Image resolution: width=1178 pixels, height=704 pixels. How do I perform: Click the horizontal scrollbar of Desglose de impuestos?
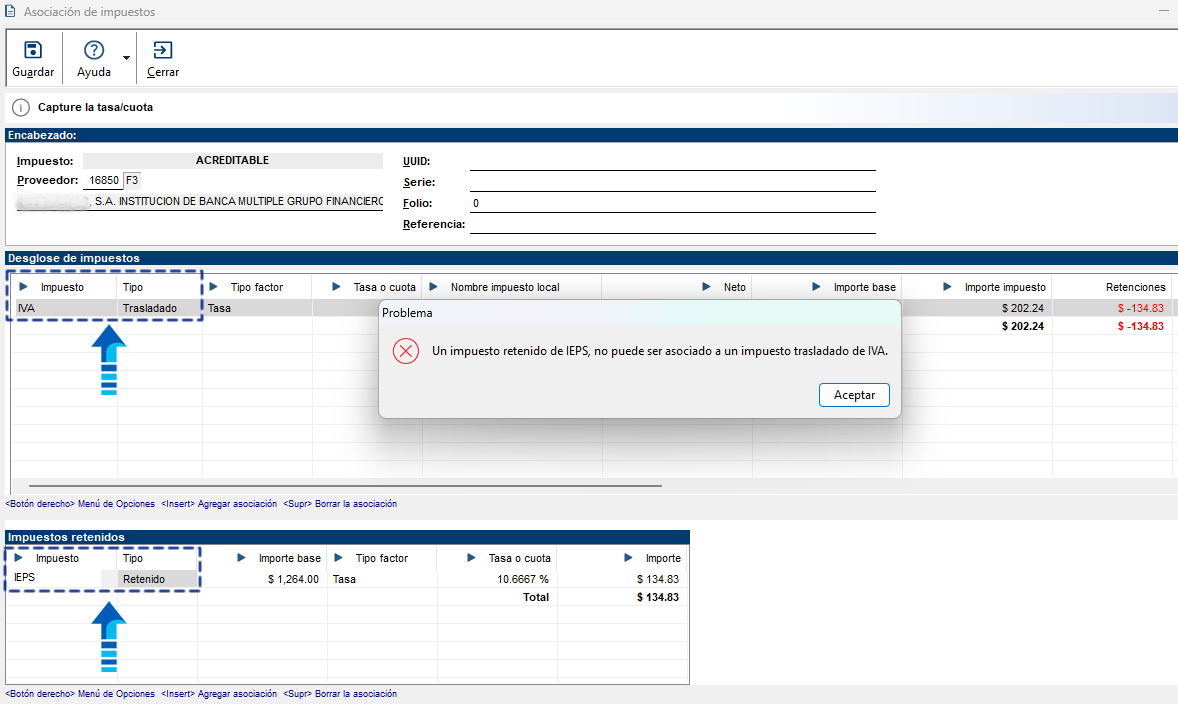pyautogui.click(x=345, y=486)
